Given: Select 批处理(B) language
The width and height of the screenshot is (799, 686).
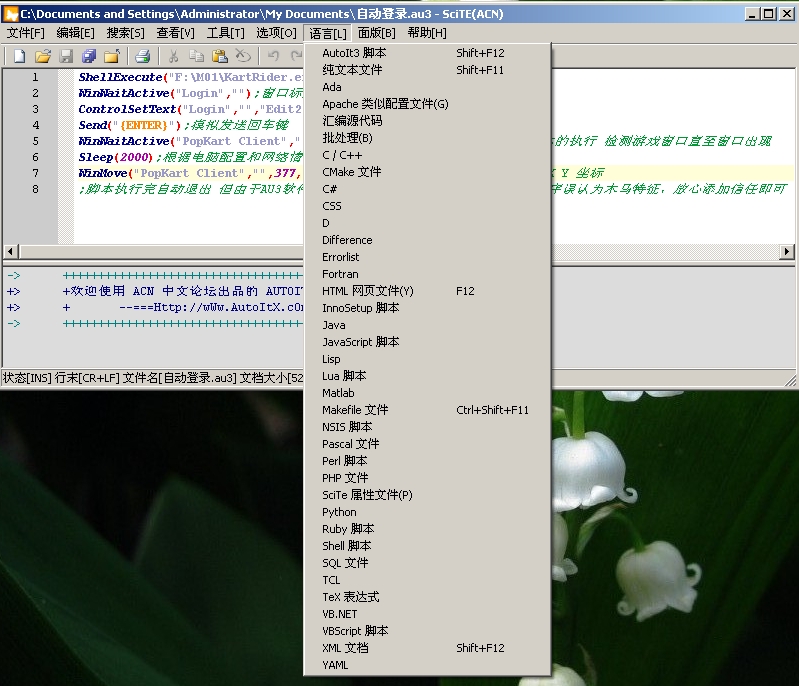Looking at the screenshot, I should click(427, 138).
